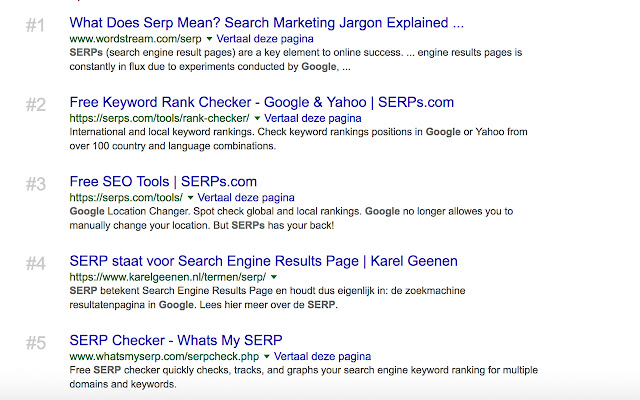Viewport: 640px width, 400px height.
Task: Expand the dropdown arrow beside www.wordstream.com/serp
Action: pyautogui.click(x=209, y=38)
